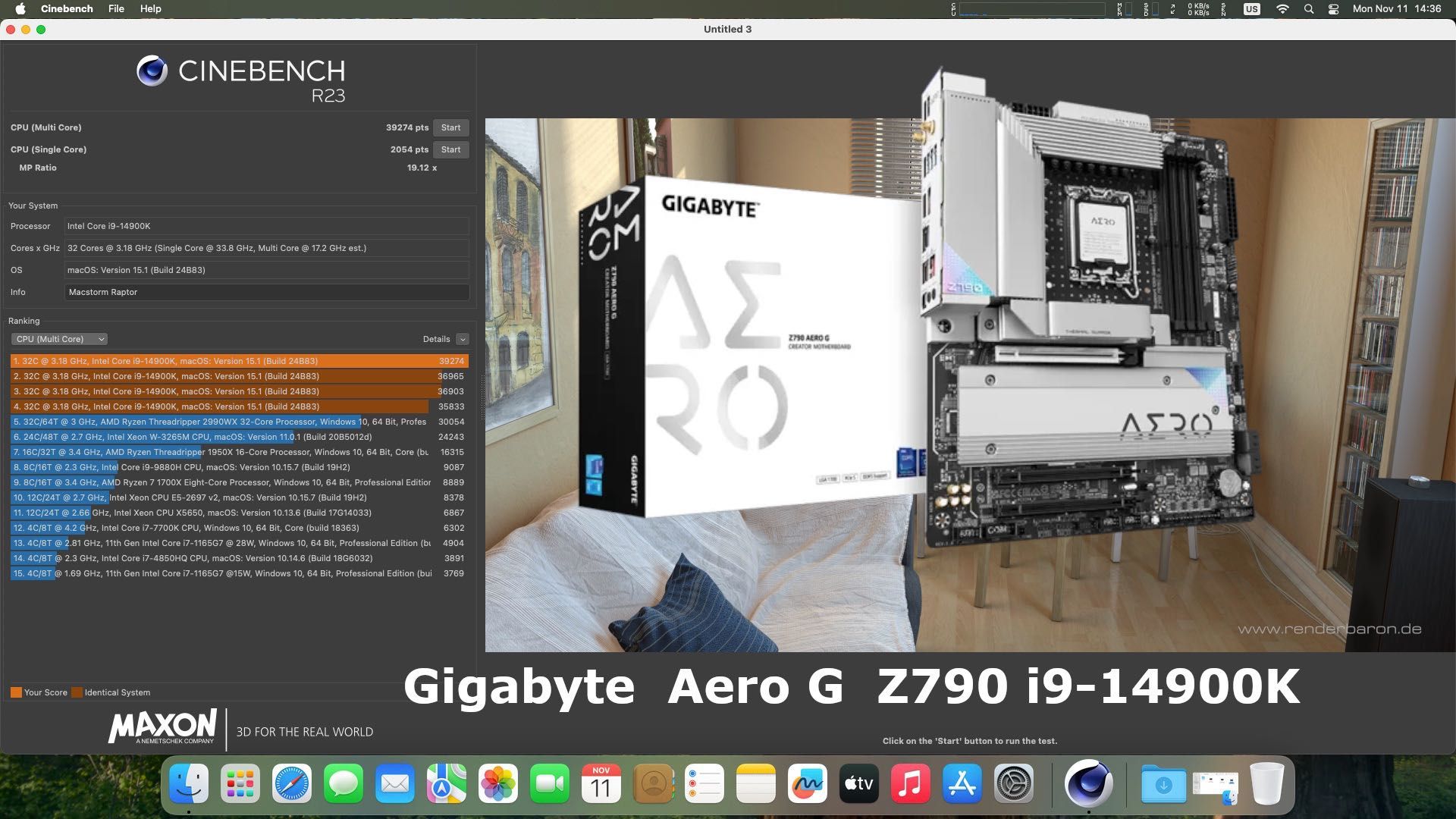Viewport: 1456px width, 819px height.
Task: Select the ranking row scoring 36903
Action: [240, 391]
